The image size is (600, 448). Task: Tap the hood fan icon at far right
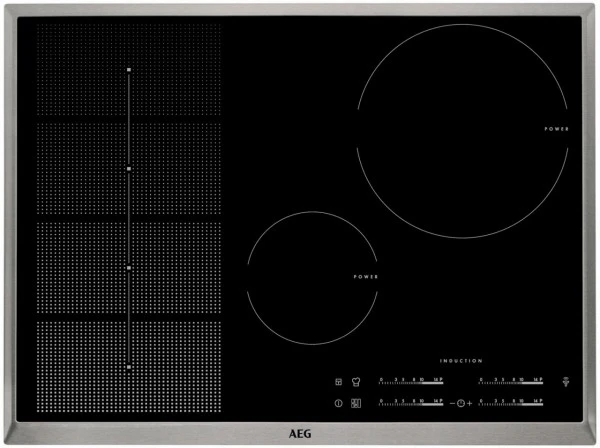point(567,381)
